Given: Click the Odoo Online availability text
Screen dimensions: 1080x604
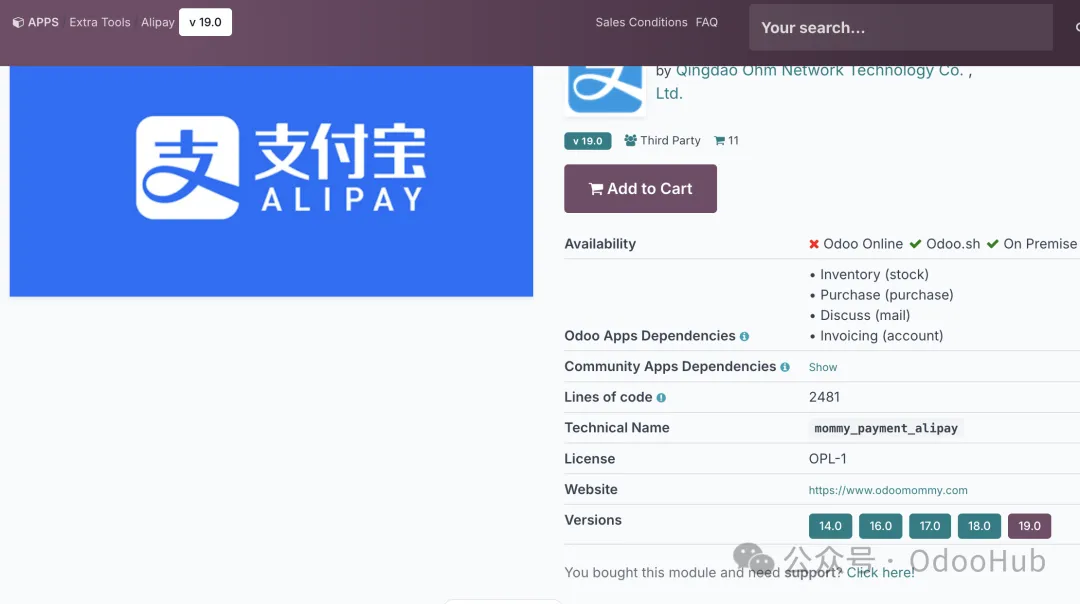Looking at the screenshot, I should (x=862, y=244).
